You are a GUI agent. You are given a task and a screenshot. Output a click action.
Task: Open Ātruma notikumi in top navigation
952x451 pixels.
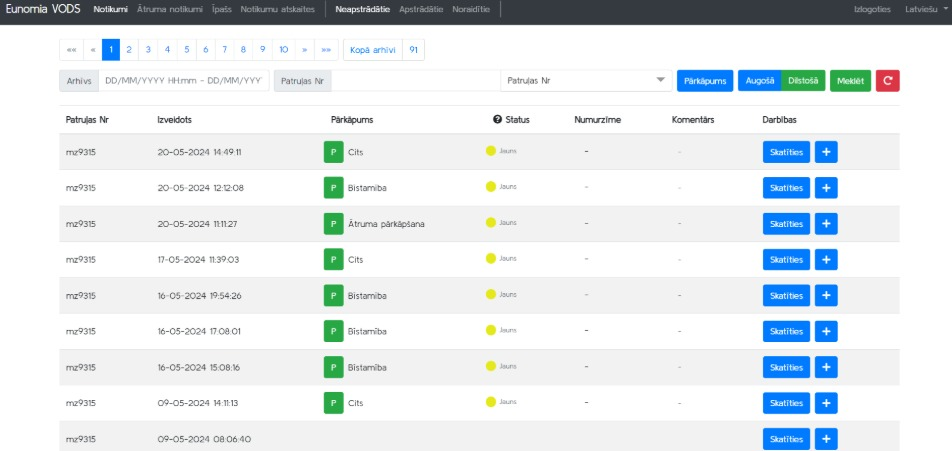[x=170, y=10]
